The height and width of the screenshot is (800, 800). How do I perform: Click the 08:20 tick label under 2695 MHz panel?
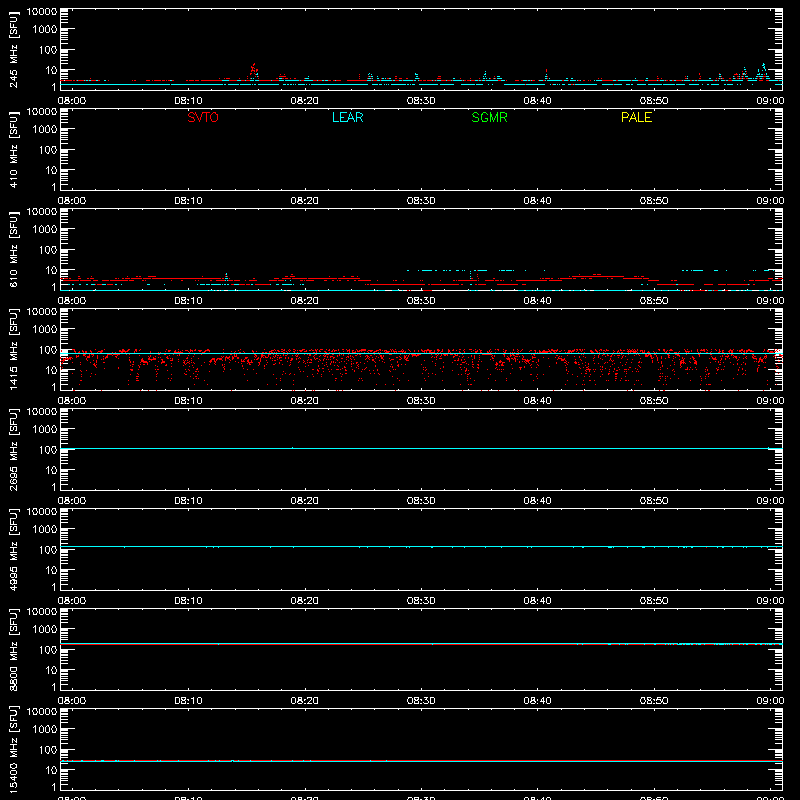point(305,501)
